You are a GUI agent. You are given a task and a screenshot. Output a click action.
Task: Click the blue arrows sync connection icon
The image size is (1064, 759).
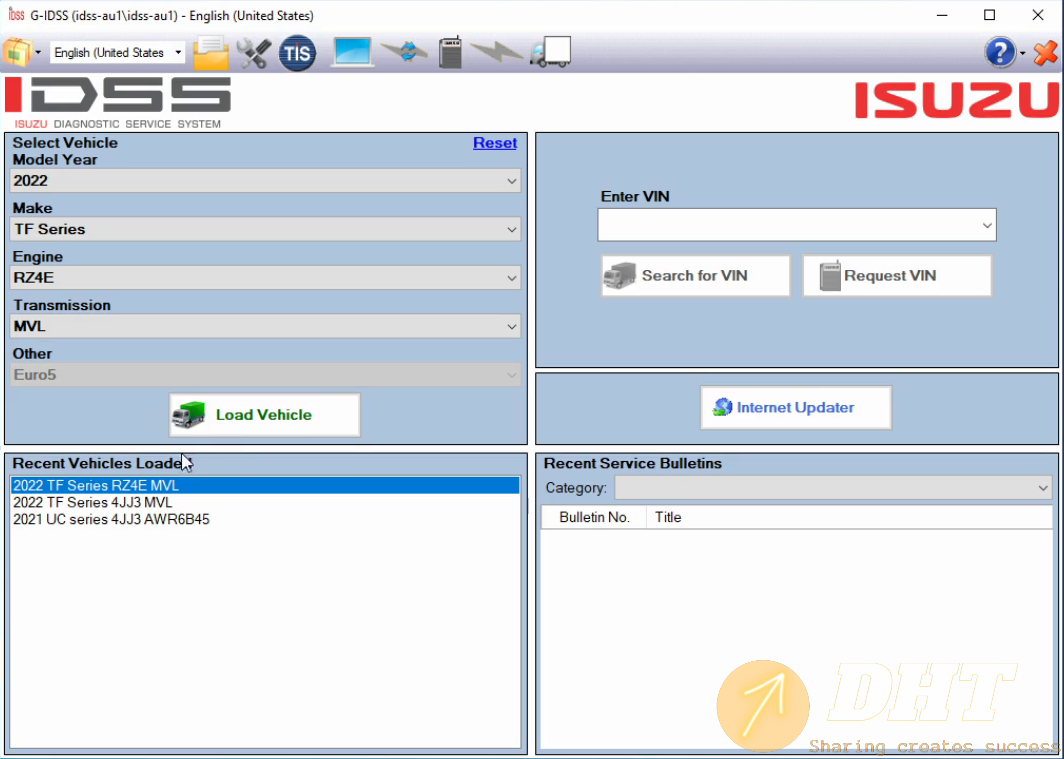(x=404, y=52)
